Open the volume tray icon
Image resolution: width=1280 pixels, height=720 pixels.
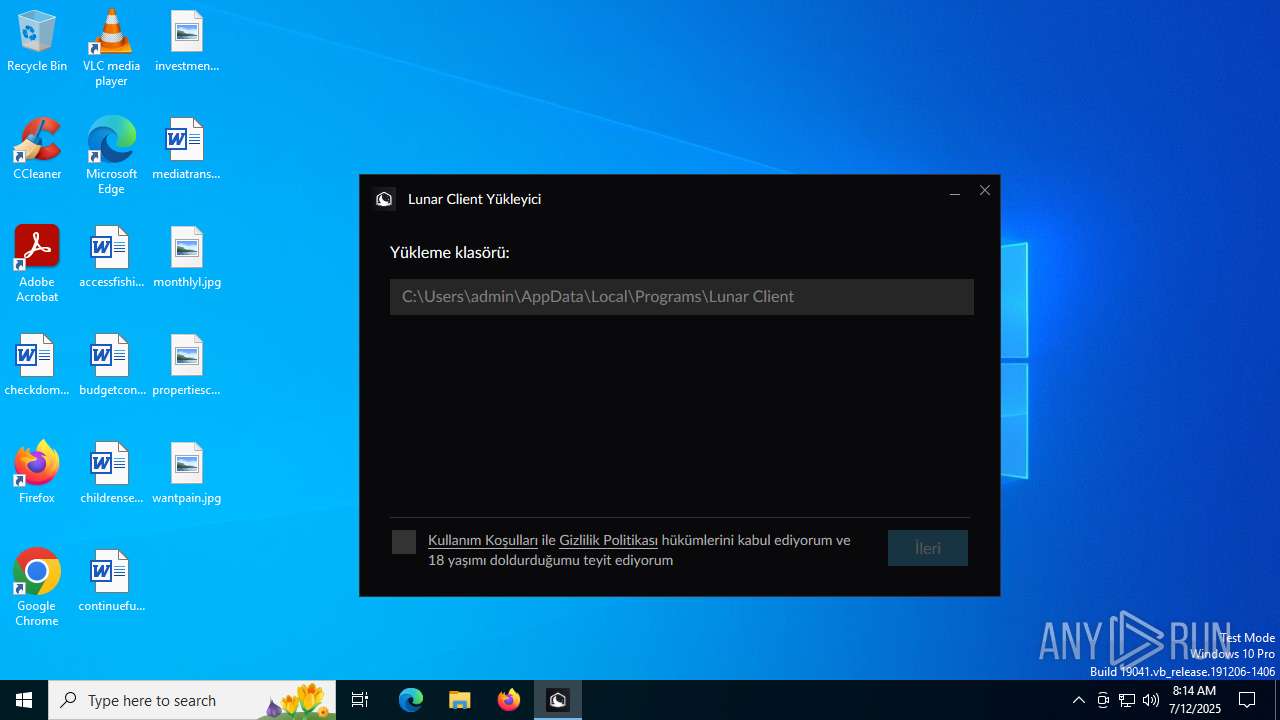tap(1151, 700)
